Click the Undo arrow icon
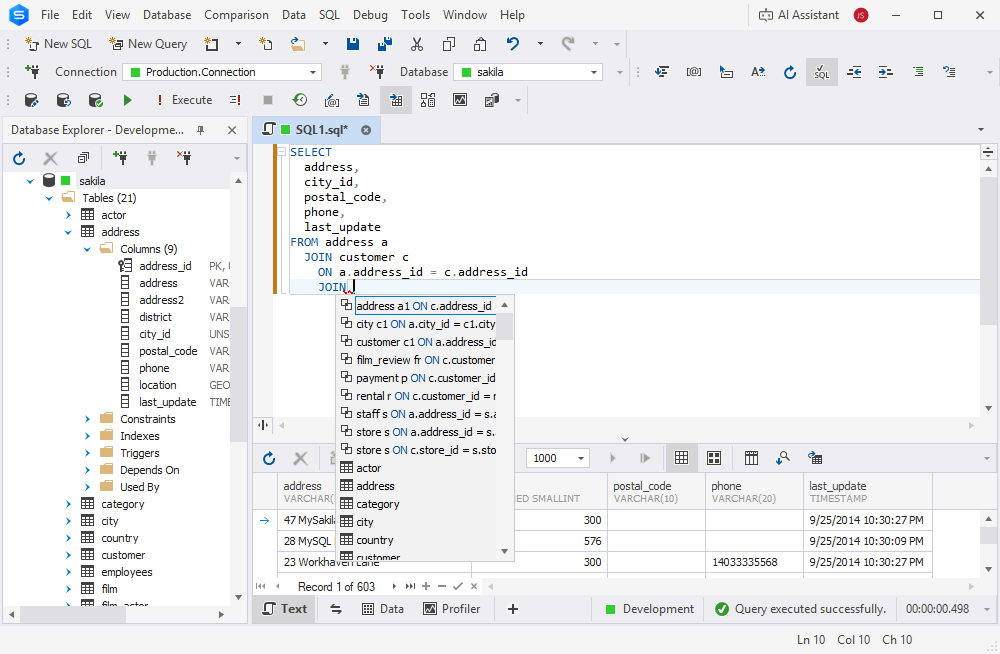The height and width of the screenshot is (654, 1000). pos(513,43)
